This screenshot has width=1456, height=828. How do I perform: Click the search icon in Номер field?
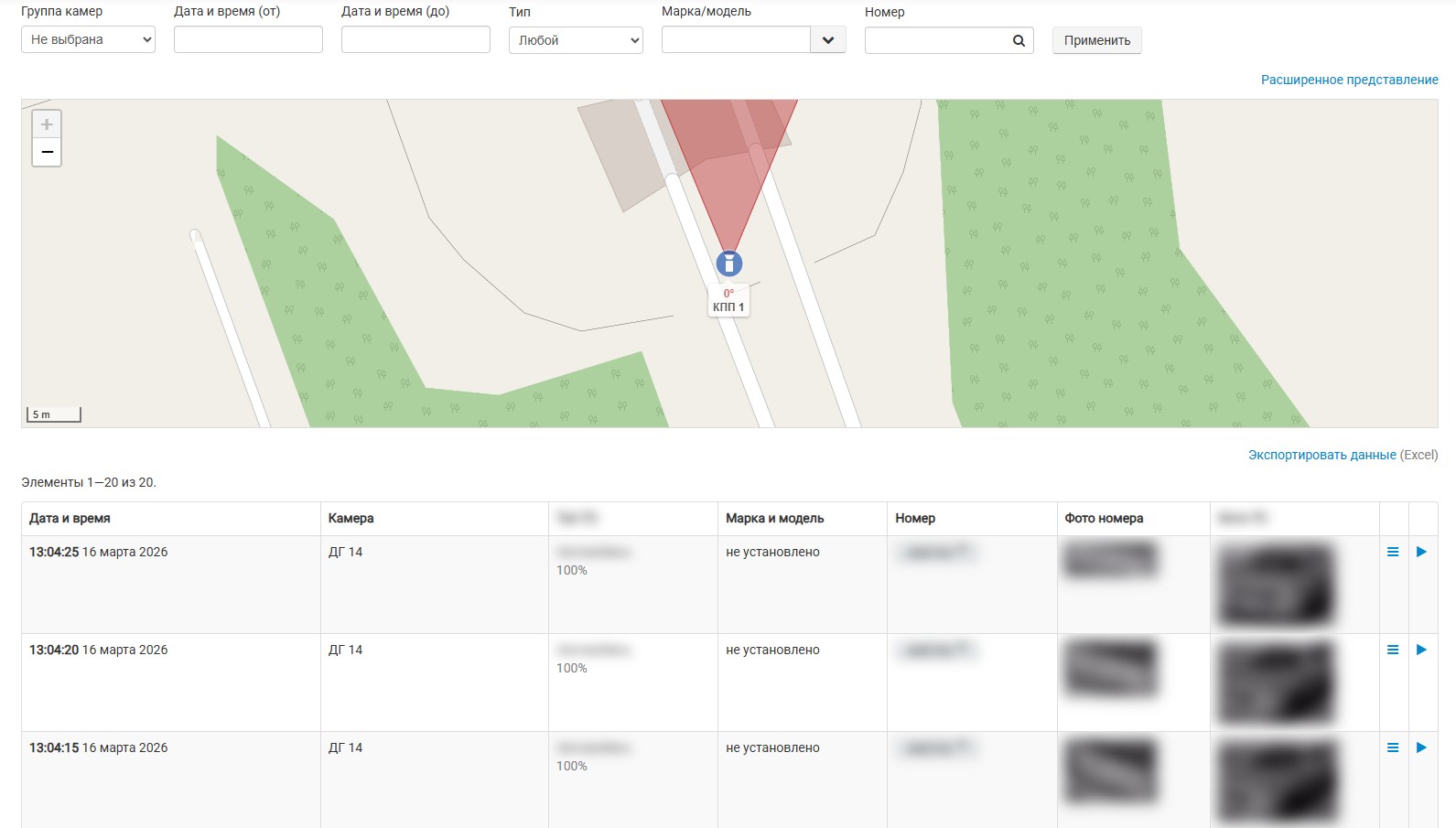point(1019,40)
